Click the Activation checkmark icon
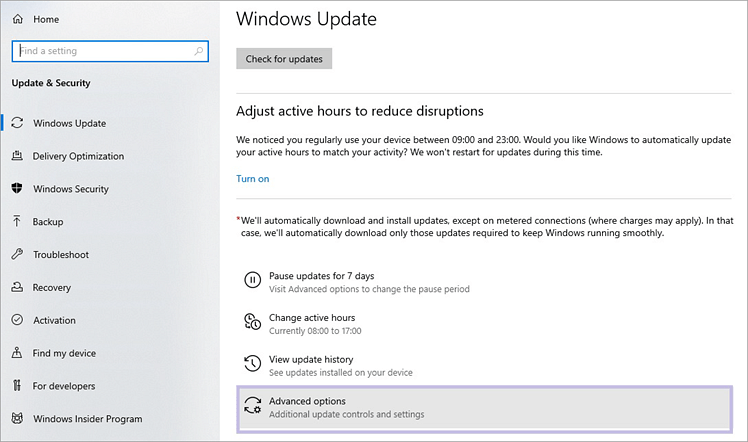This screenshot has height=442, width=748. point(17,321)
